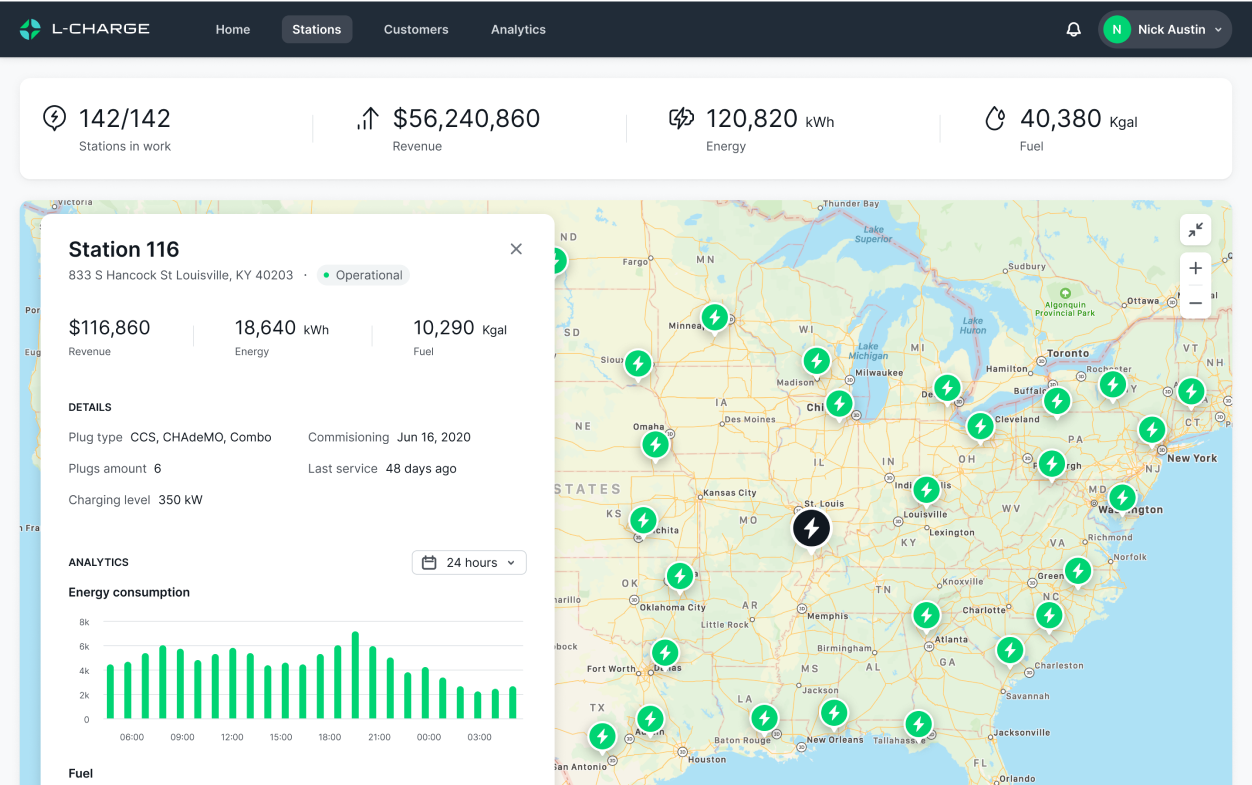Close the Station 116 panel

tap(516, 249)
